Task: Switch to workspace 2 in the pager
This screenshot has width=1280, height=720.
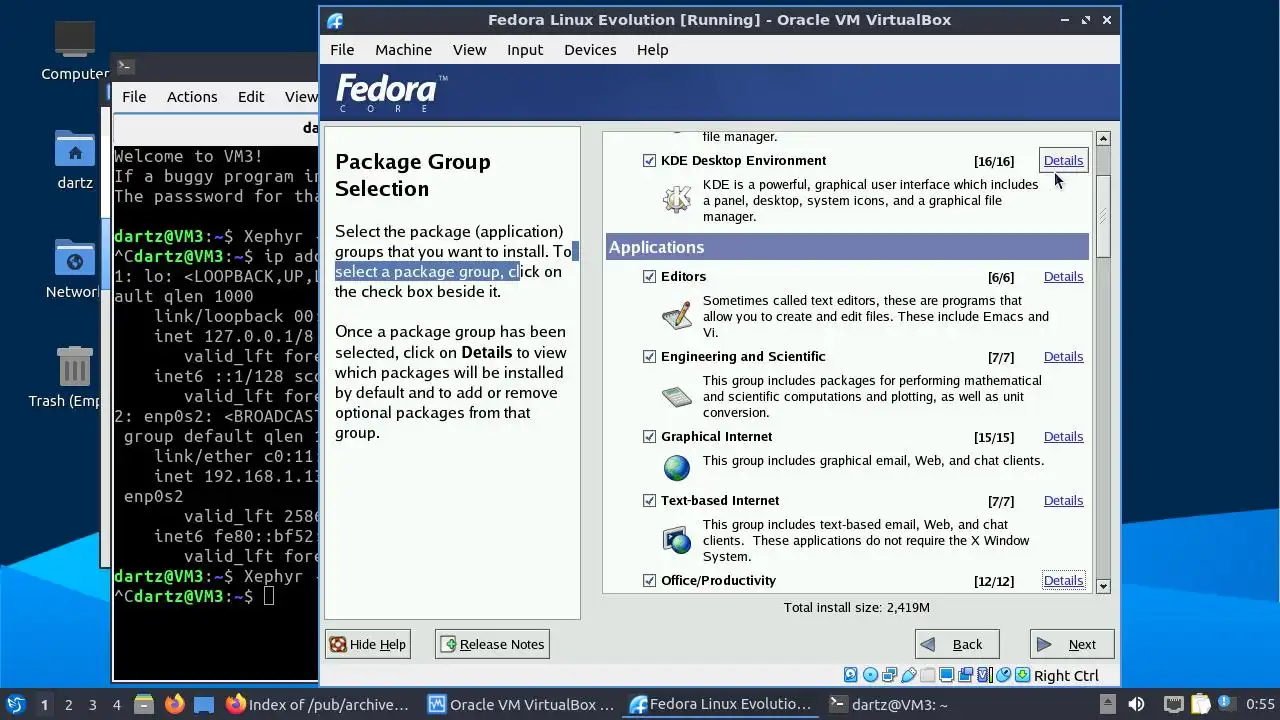Action: (68, 705)
